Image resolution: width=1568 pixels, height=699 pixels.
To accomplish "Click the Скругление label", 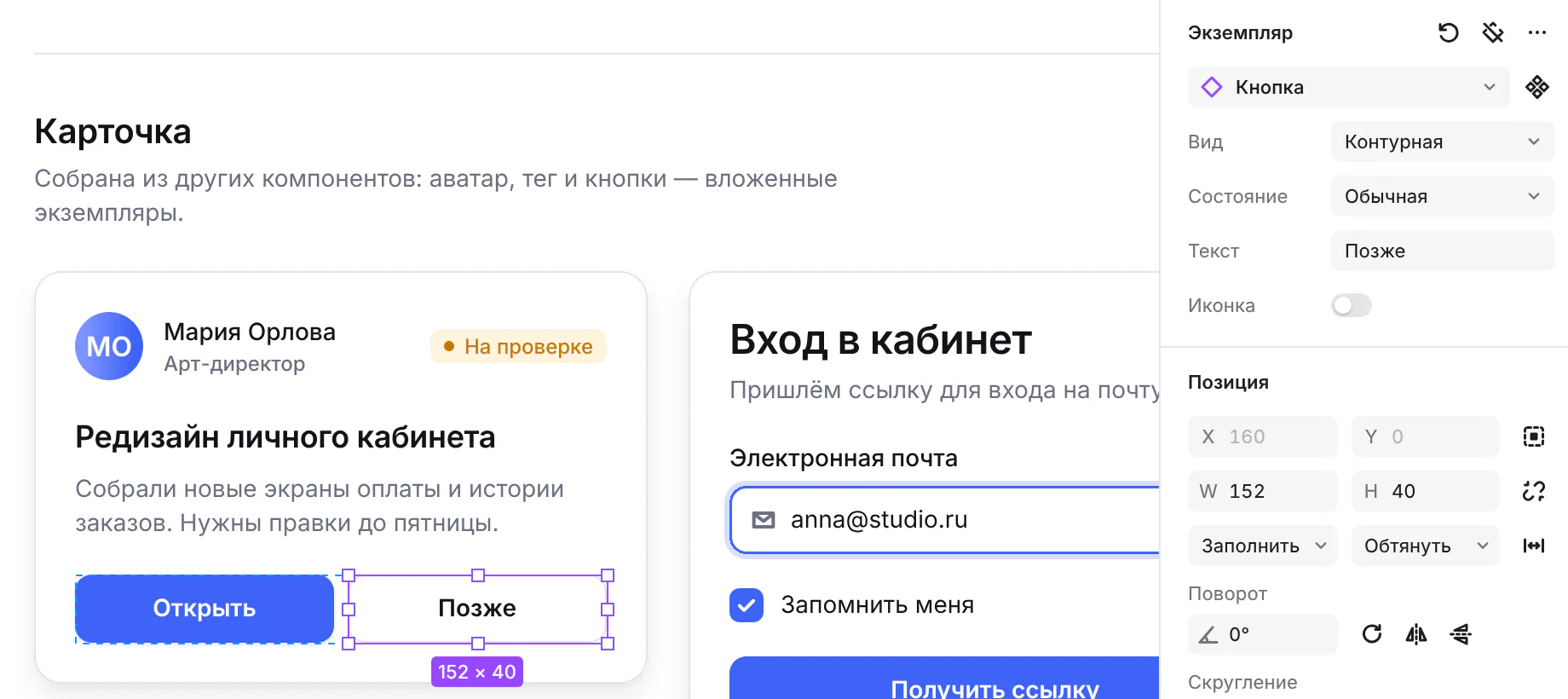I will click(x=1242, y=682).
